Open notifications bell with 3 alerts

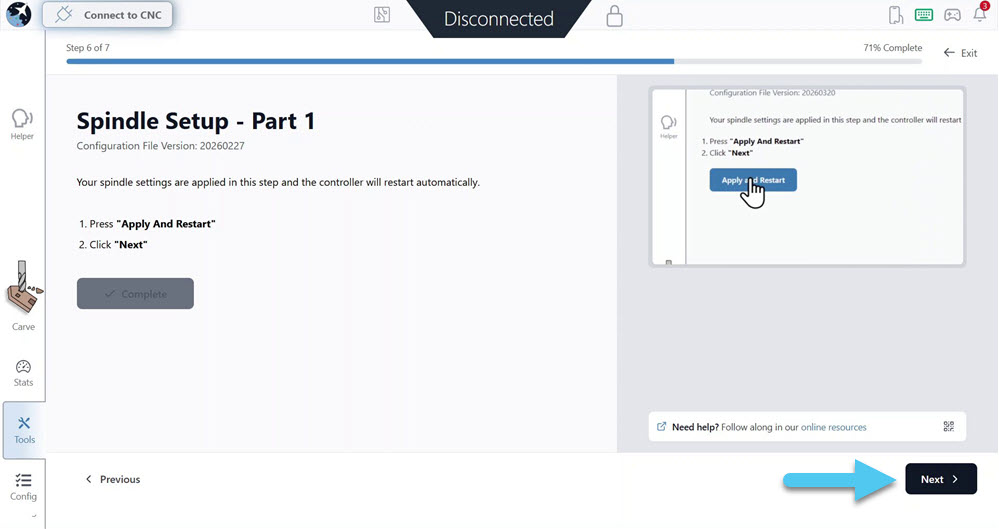coord(980,14)
